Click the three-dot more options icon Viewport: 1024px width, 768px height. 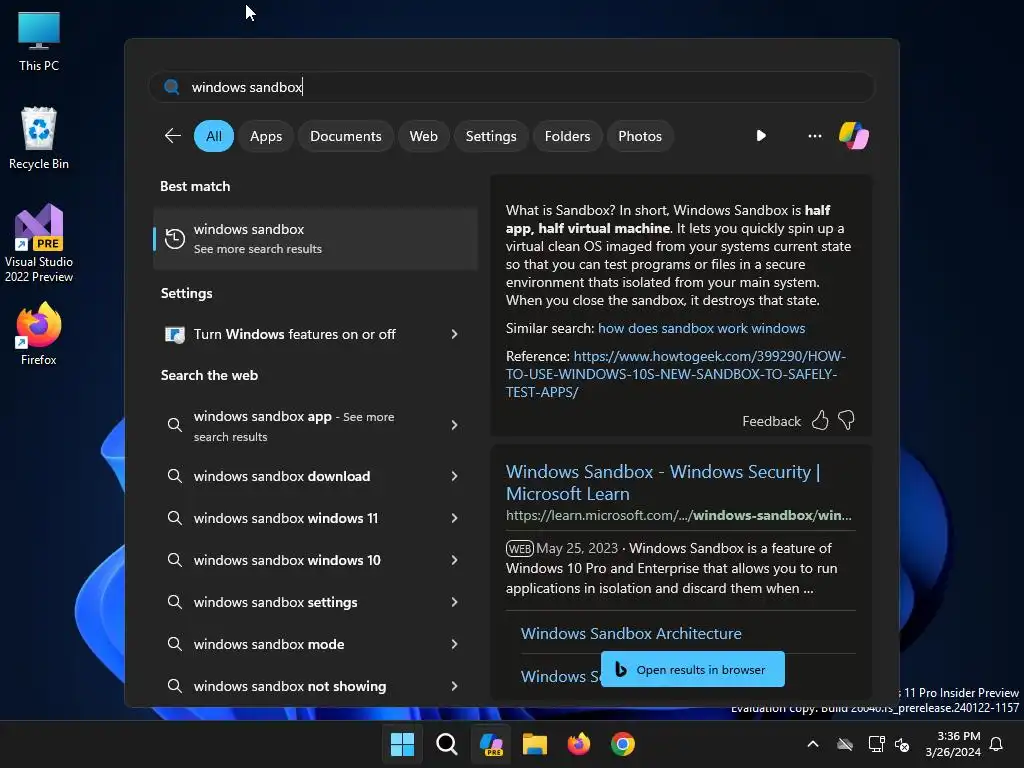pos(814,136)
